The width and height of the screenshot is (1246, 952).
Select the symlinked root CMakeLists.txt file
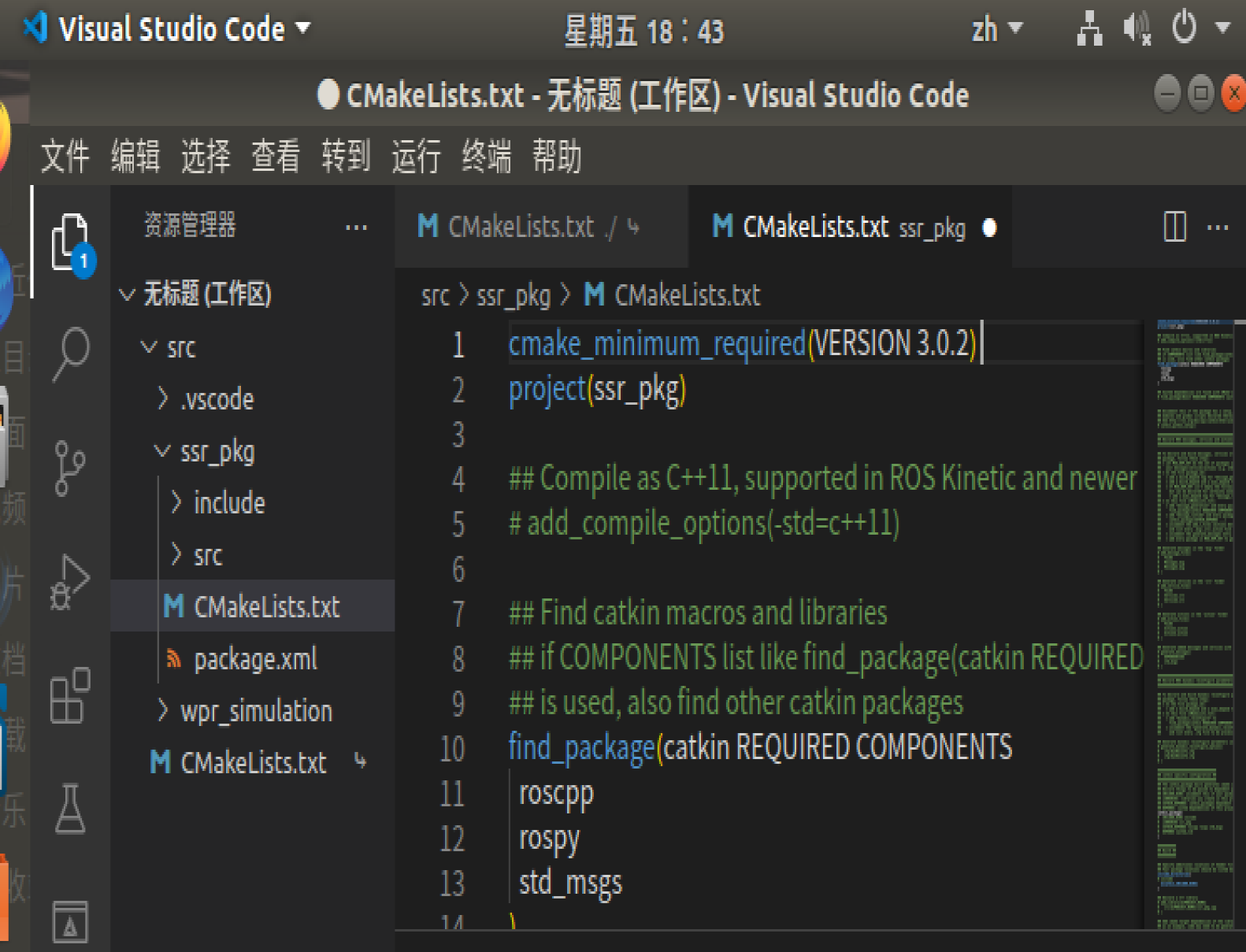253,762
